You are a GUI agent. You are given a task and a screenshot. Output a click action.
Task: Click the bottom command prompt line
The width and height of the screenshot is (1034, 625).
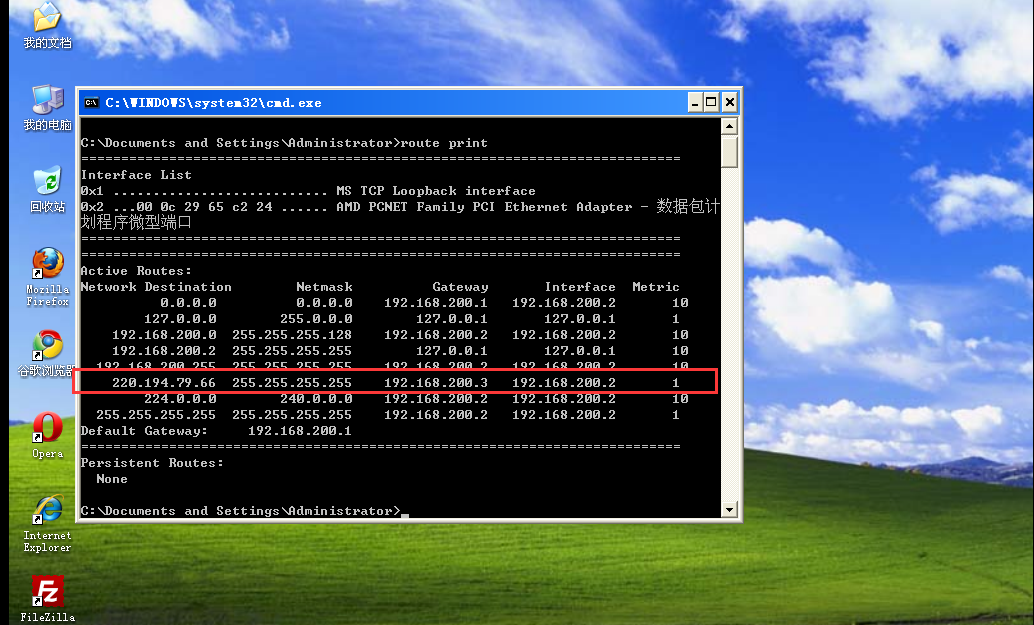click(x=245, y=511)
